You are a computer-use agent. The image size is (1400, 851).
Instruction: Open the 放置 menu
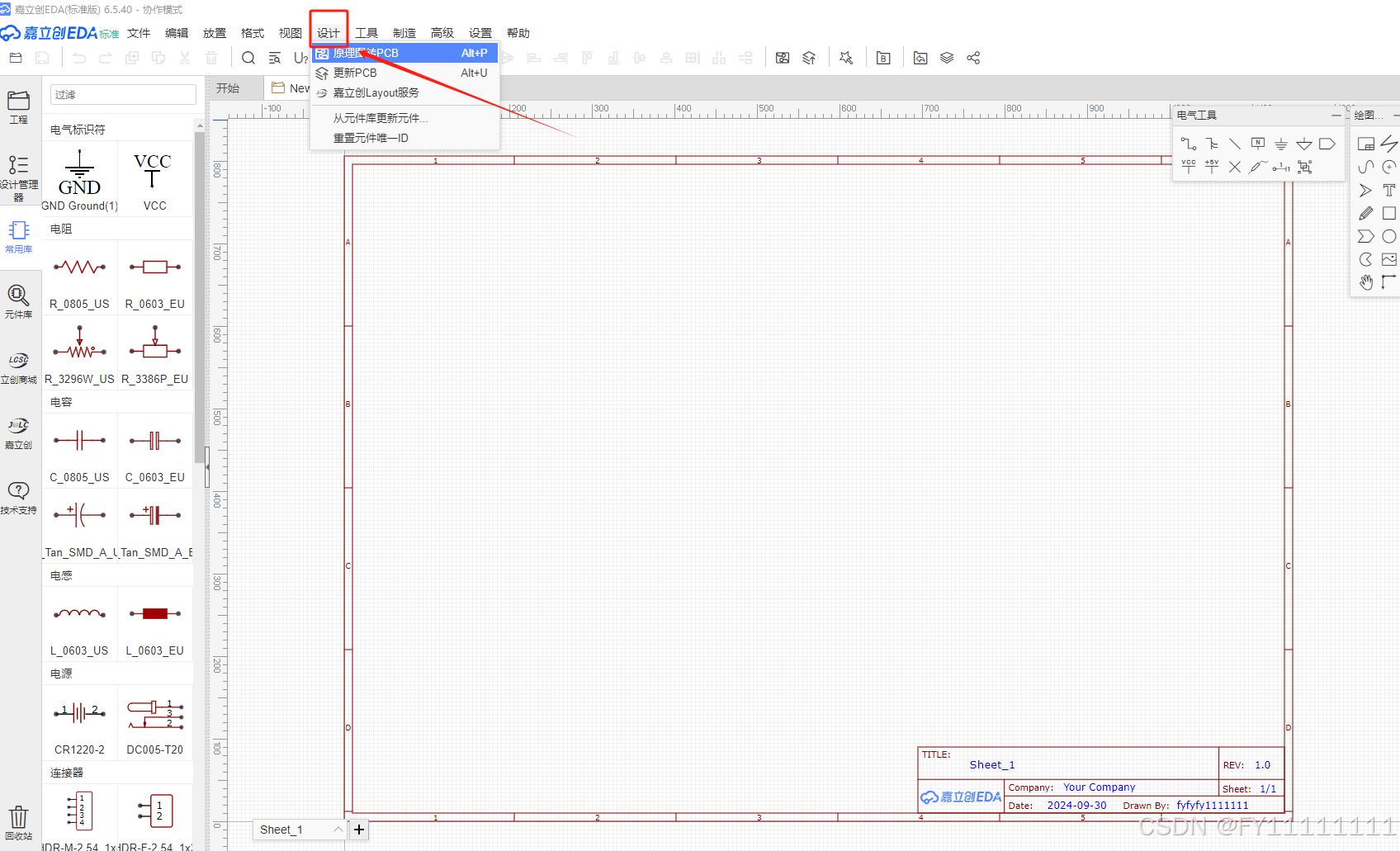[215, 33]
